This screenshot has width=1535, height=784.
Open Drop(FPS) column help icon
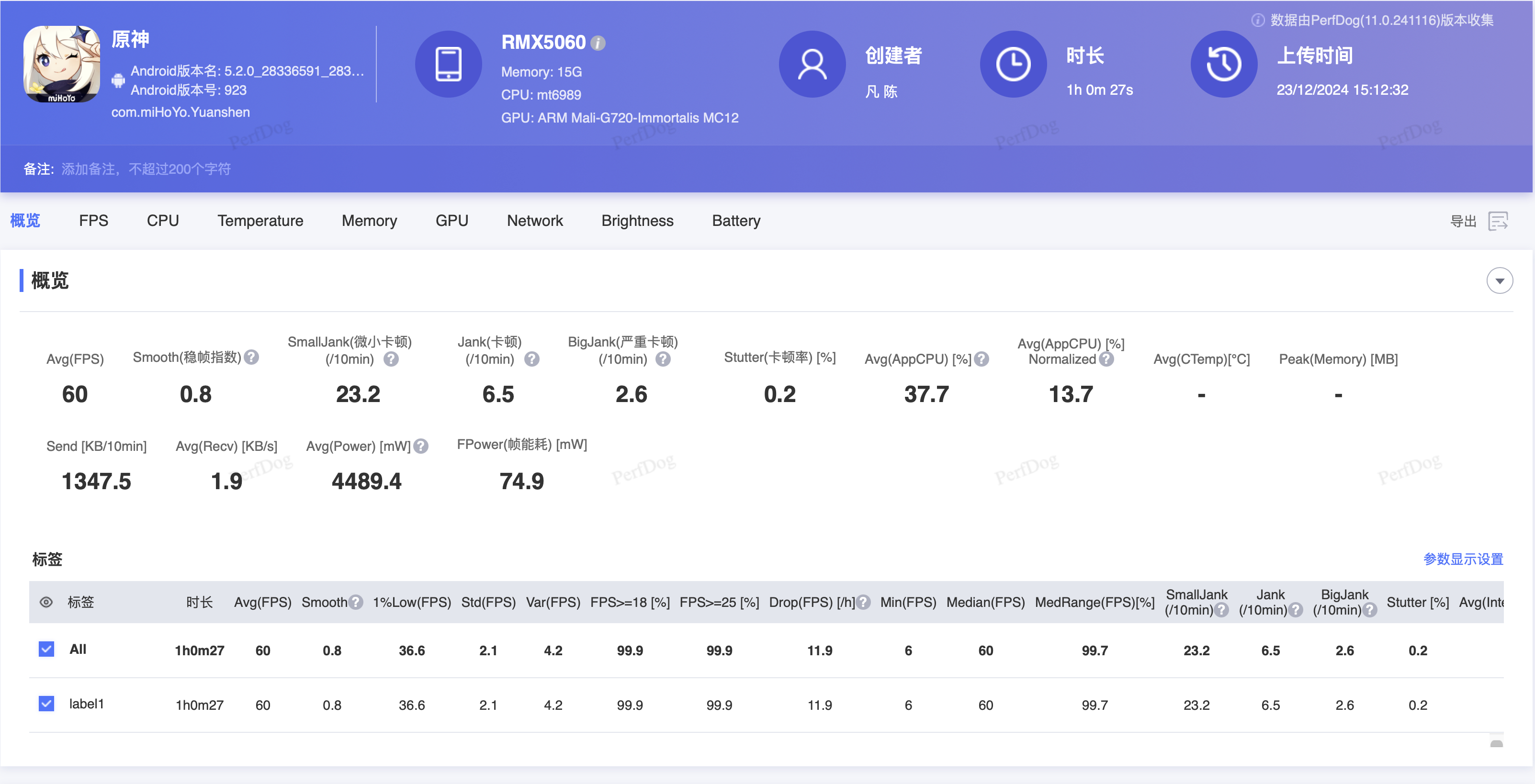click(x=863, y=602)
